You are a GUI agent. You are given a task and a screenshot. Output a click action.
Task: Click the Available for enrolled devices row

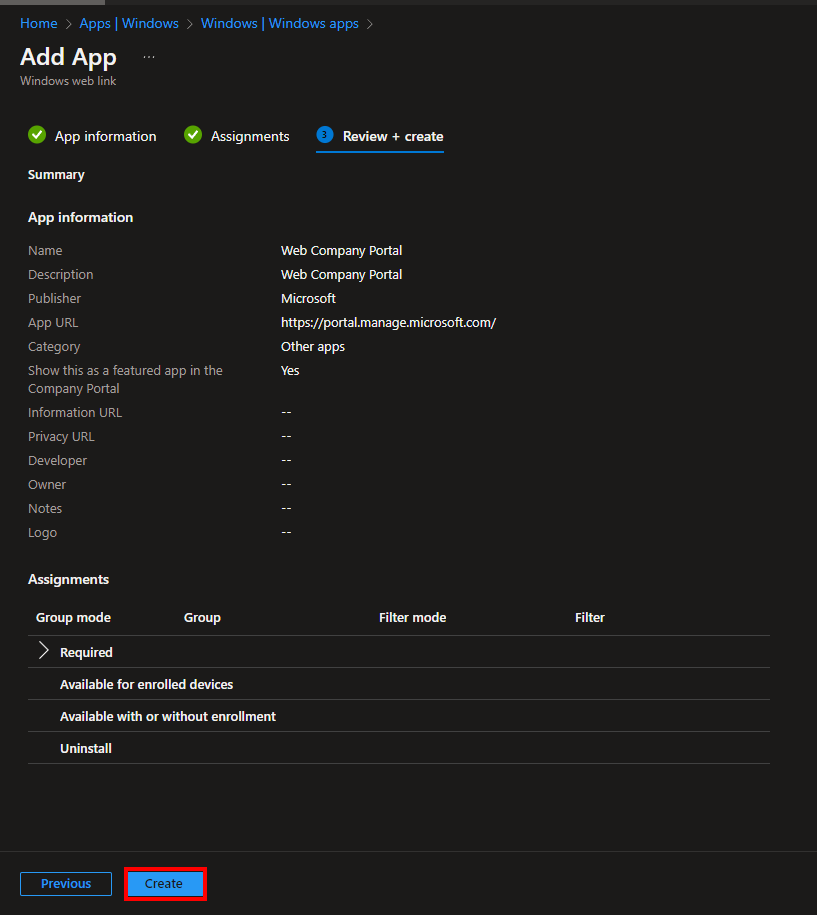(146, 684)
